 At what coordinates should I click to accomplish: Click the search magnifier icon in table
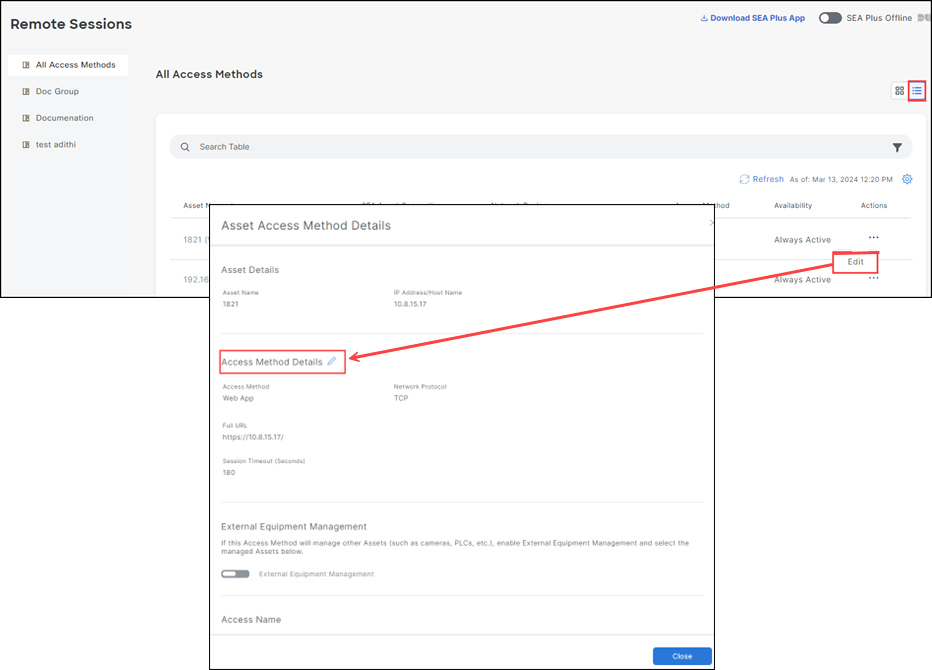pyautogui.click(x=185, y=146)
